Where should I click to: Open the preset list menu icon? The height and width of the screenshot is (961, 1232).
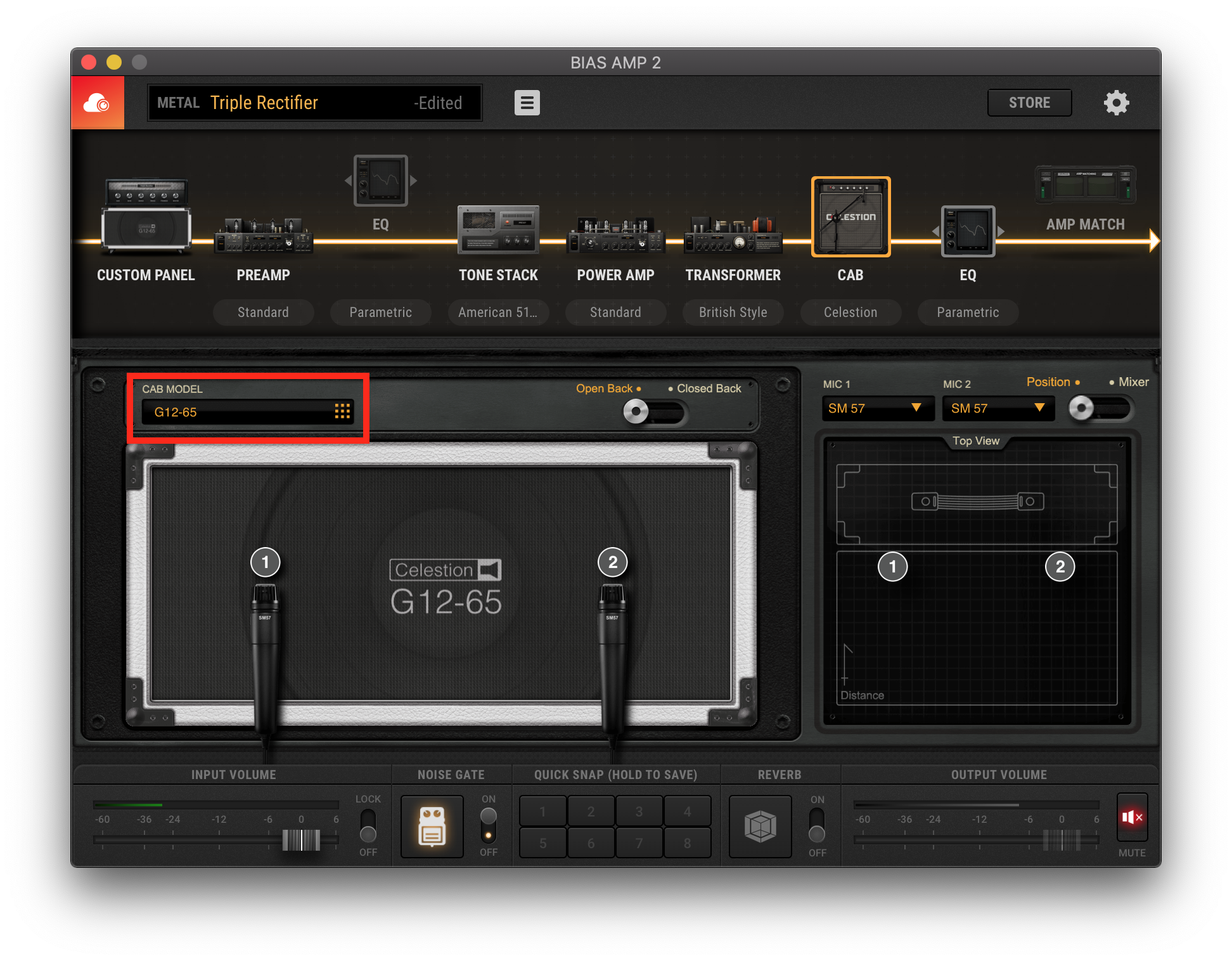pos(527,103)
